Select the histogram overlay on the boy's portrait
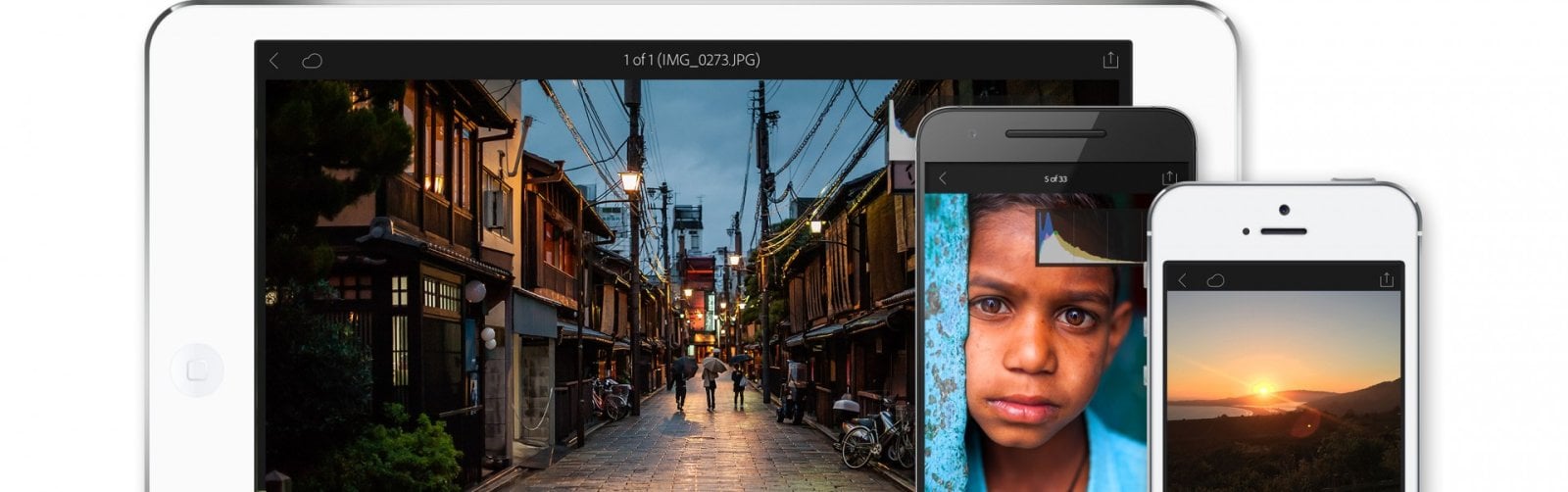This screenshot has width=1568, height=492. [1091, 235]
